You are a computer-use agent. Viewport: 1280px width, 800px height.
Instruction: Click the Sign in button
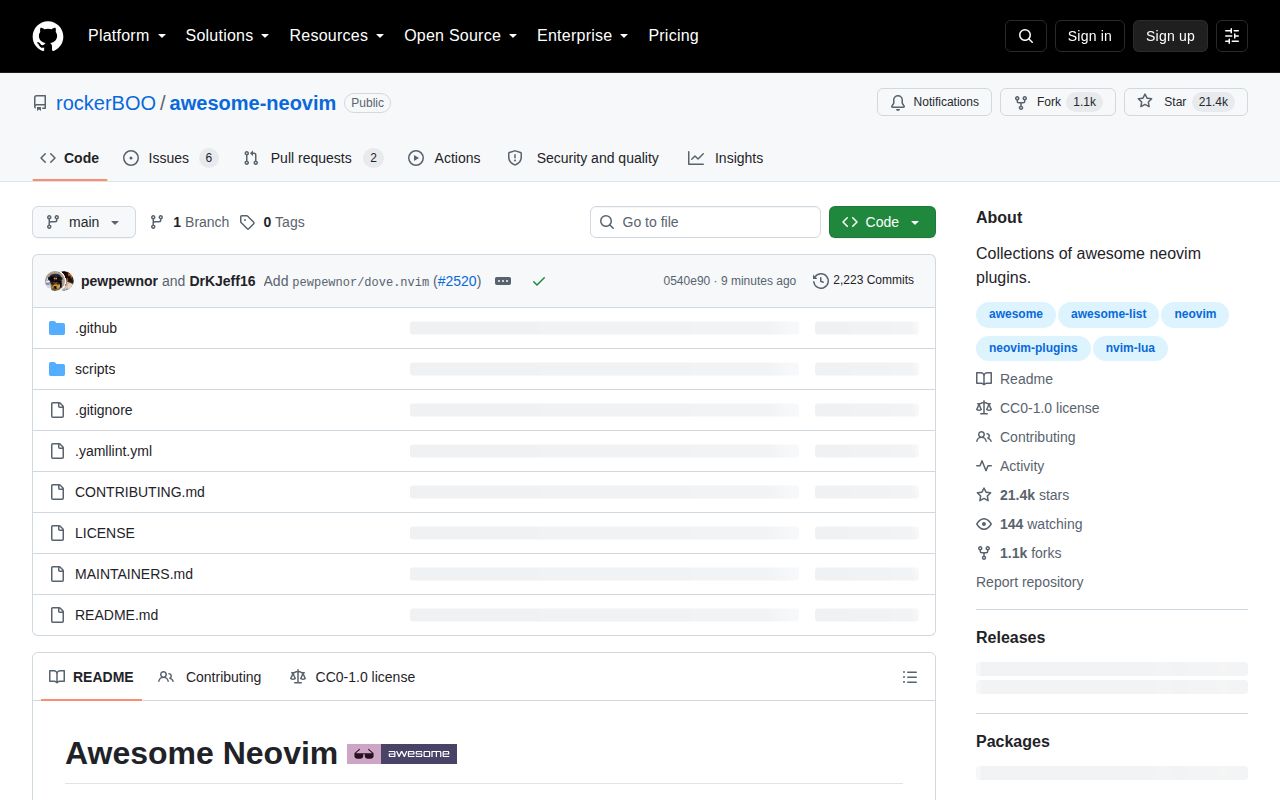[x=1089, y=36]
